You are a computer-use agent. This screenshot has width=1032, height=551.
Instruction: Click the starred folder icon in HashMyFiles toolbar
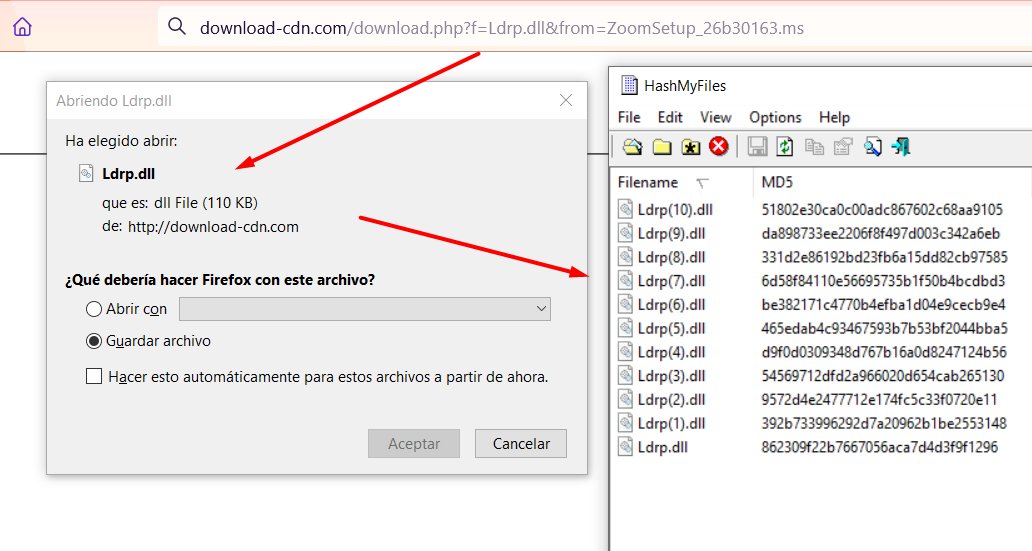tap(690, 147)
